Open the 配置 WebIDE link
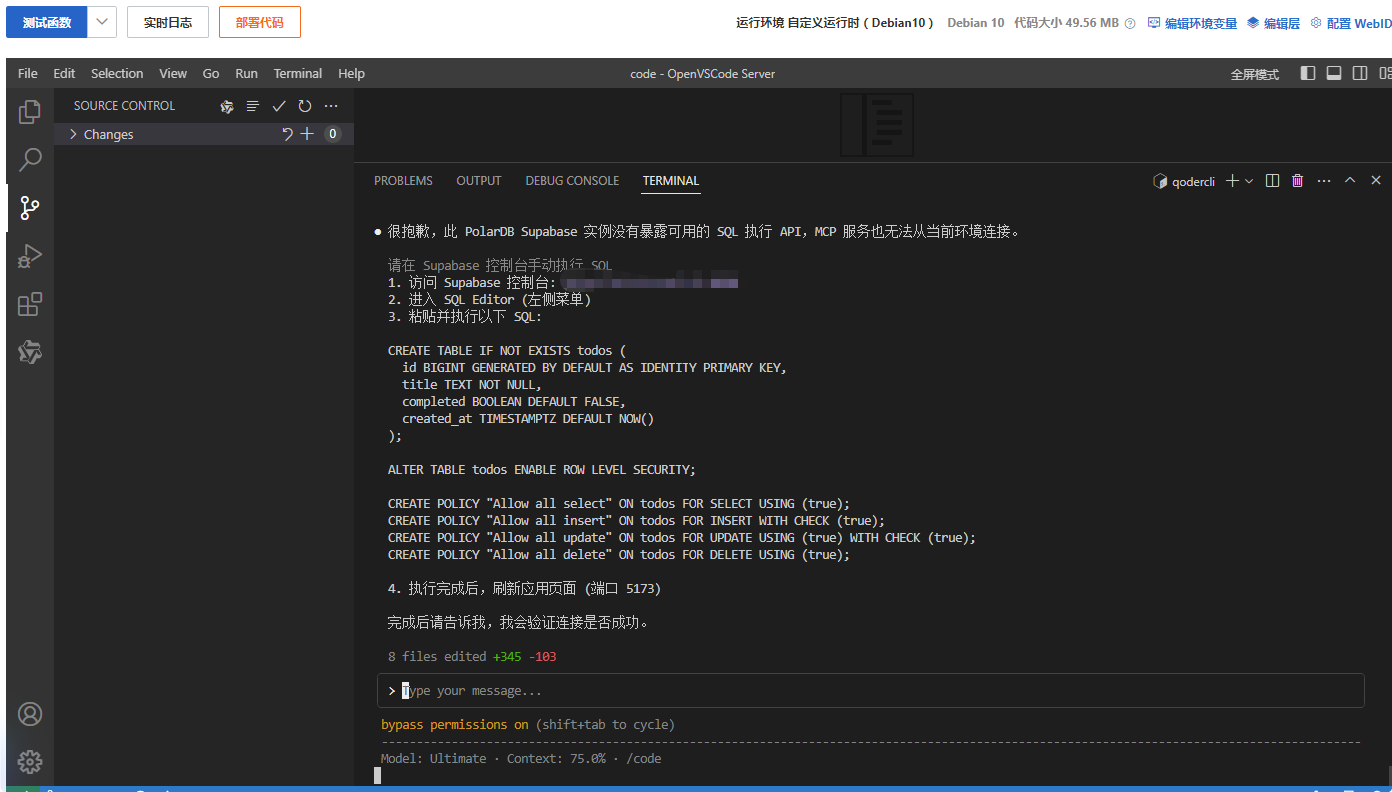The height and width of the screenshot is (792, 1392). [x=1351, y=23]
